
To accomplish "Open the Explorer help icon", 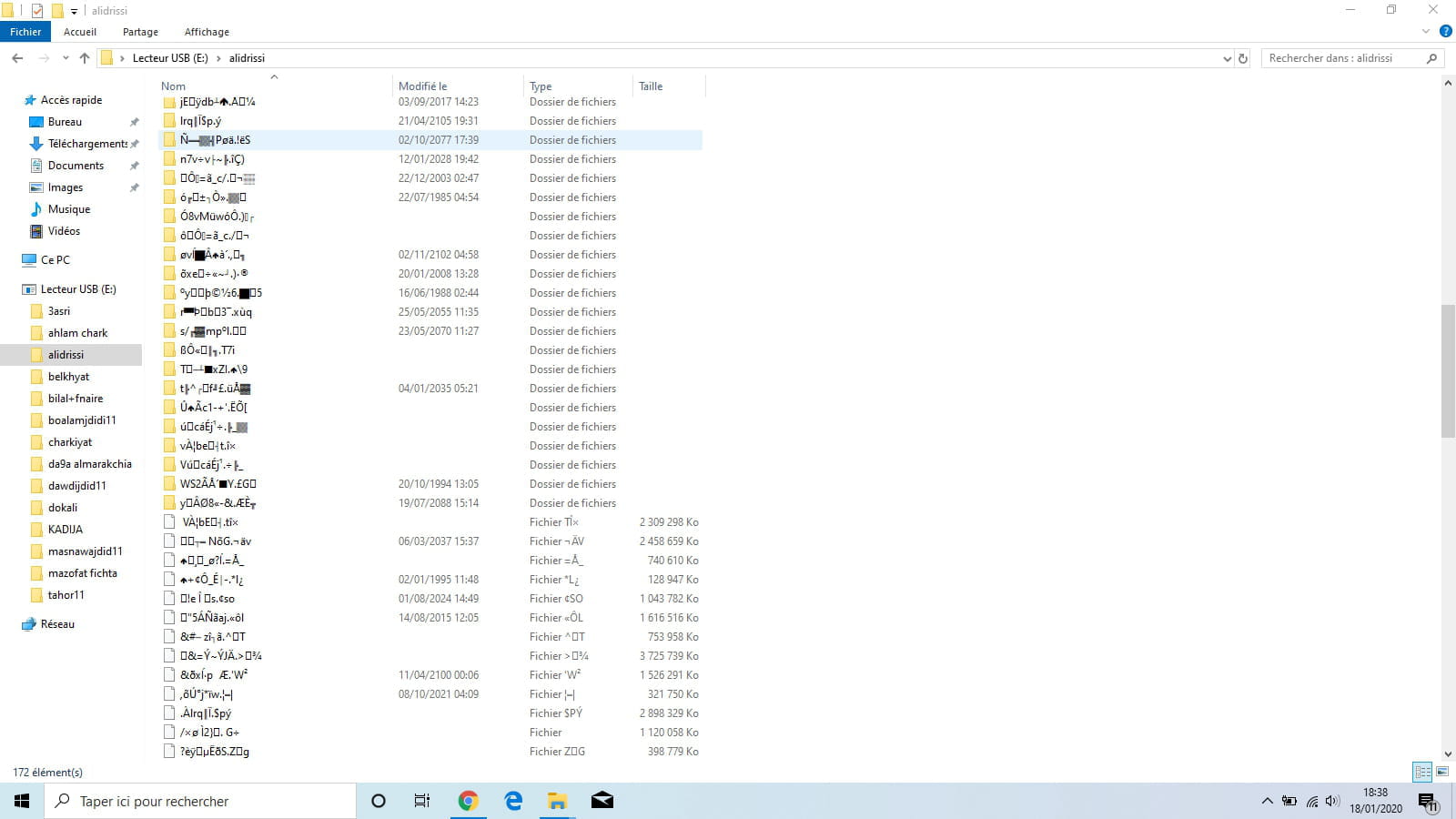I will 1445,31.
